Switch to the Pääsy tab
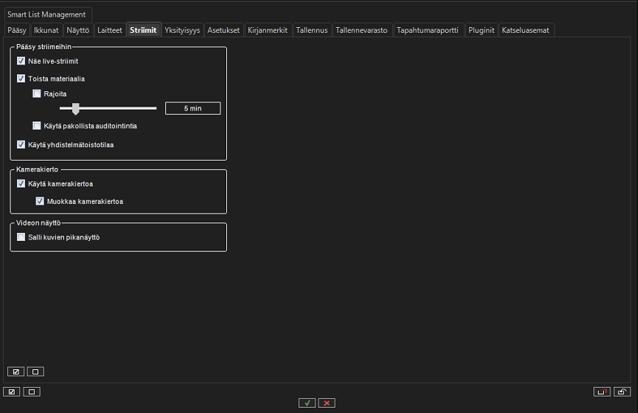Viewport: 638px width, 413px height. point(17,30)
